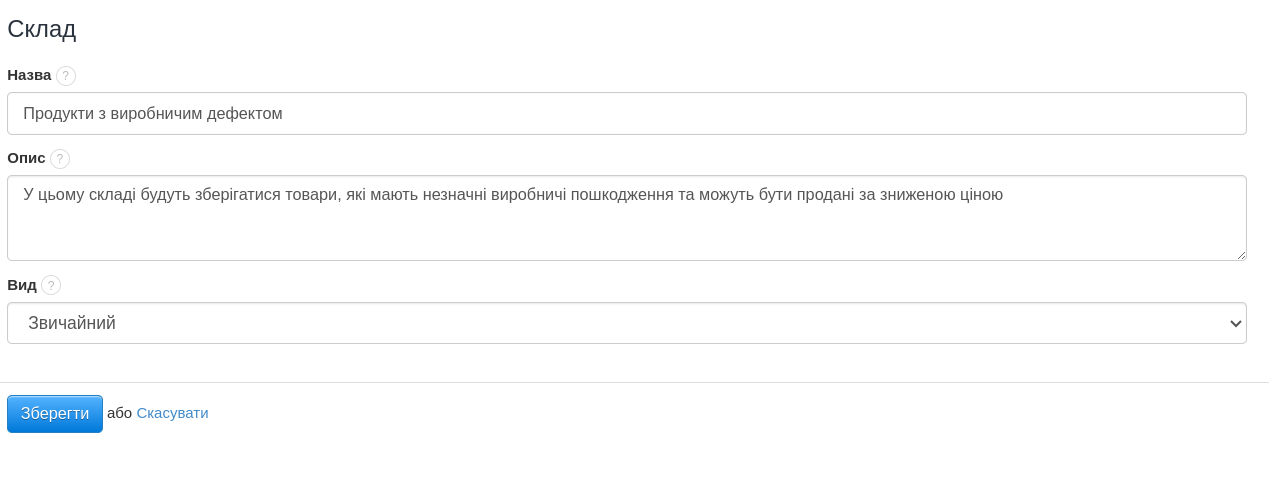Screen dimensions: 1269x494
Task: Expand the Вид dropdown arrow
Action: click(1236, 323)
